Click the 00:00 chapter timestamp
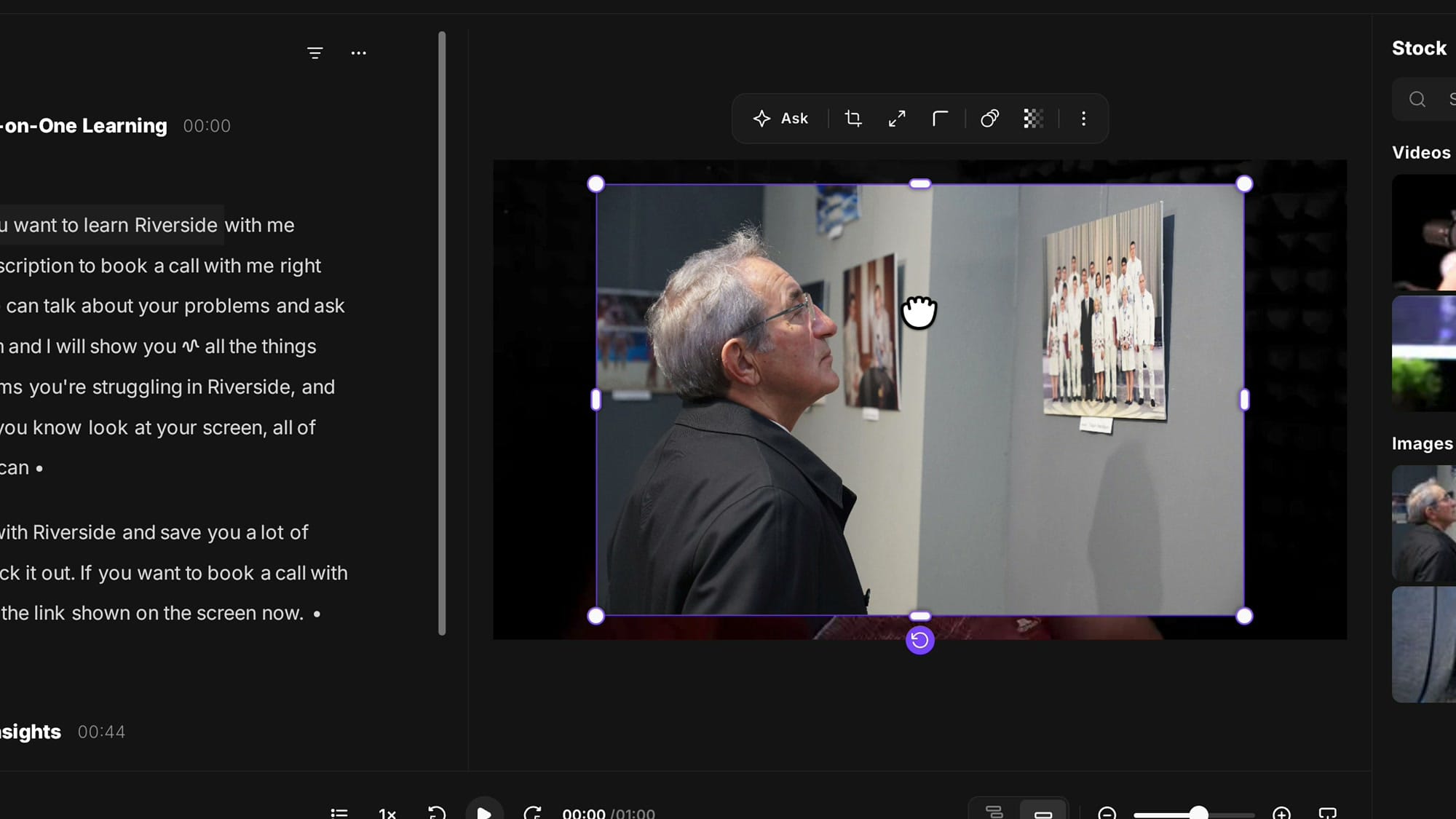Screen dimensions: 1456x819 (207, 126)
